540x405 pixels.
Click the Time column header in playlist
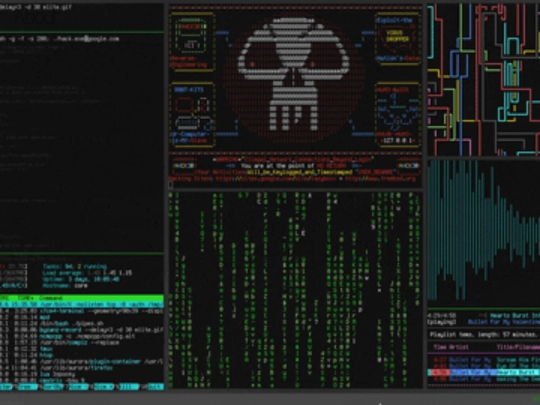click(440, 347)
